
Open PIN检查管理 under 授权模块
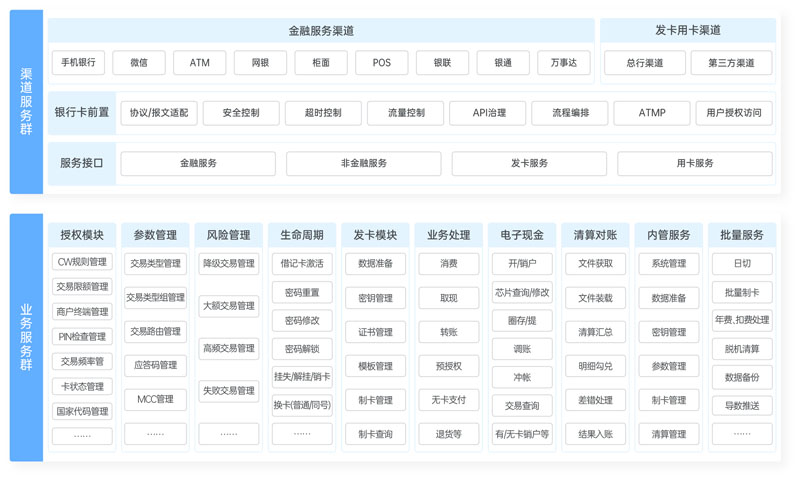click(x=82, y=337)
